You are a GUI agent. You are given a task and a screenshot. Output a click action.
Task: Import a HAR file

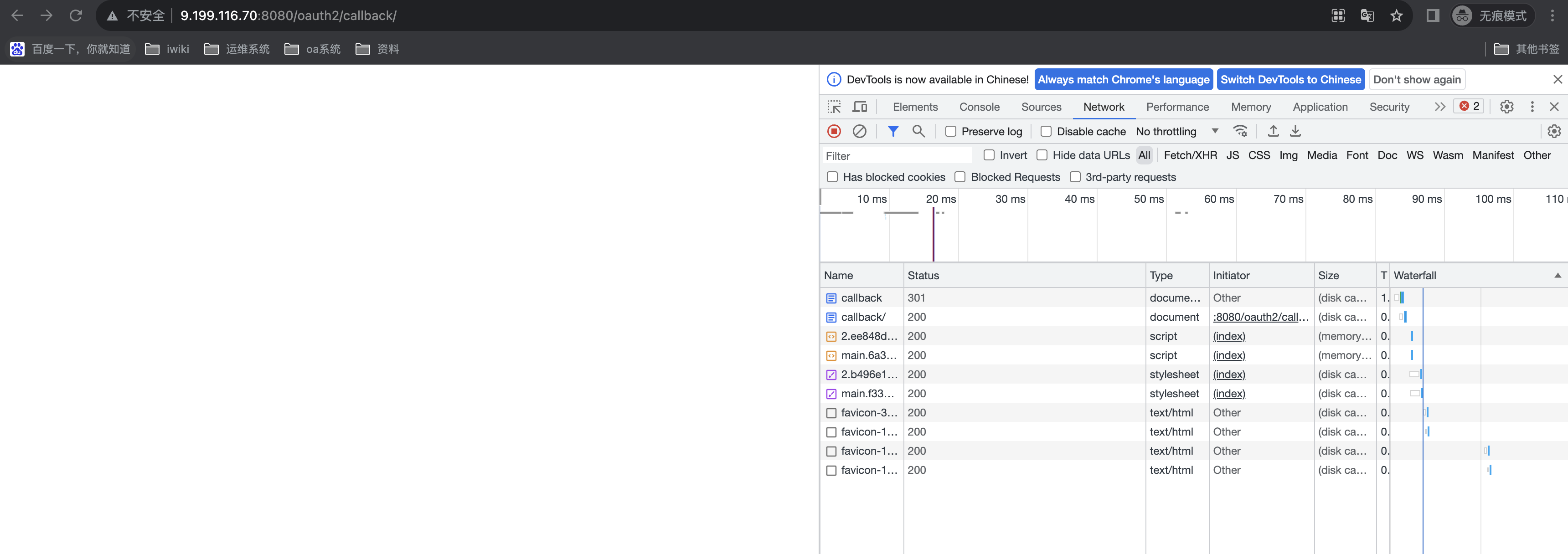click(1273, 131)
